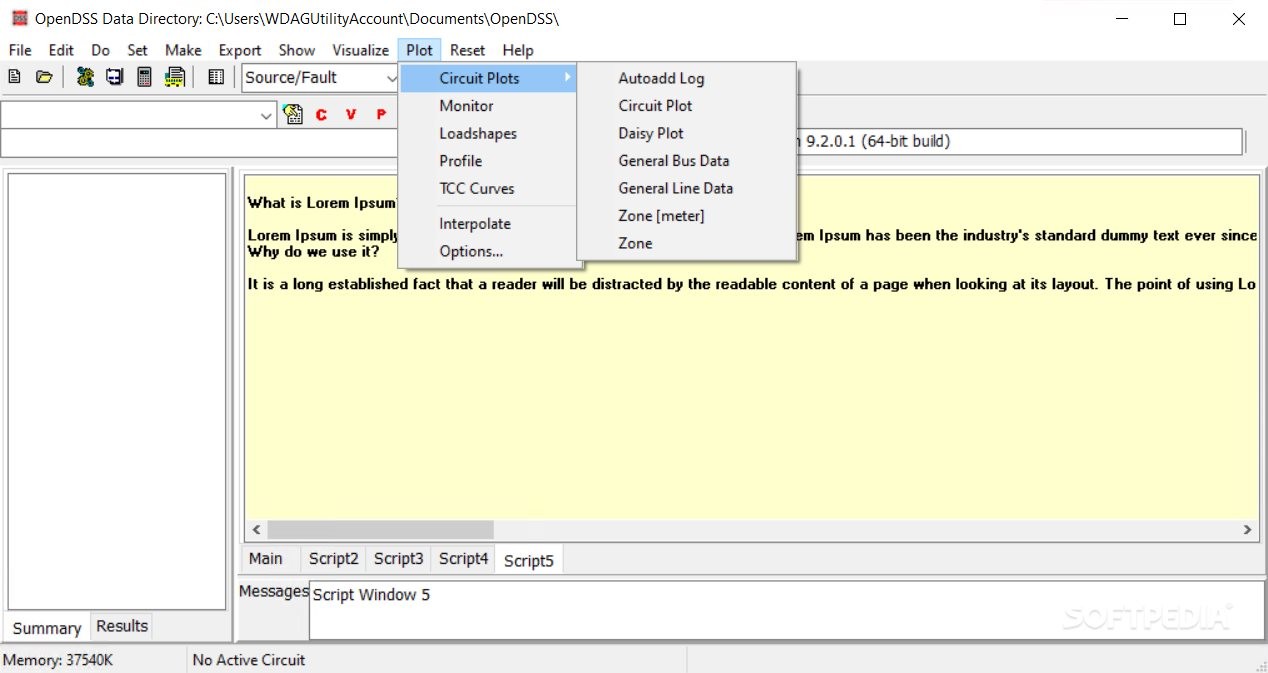This screenshot has width=1268, height=673.
Task: Choose the plain Zone submenu item
Action: coord(687,243)
